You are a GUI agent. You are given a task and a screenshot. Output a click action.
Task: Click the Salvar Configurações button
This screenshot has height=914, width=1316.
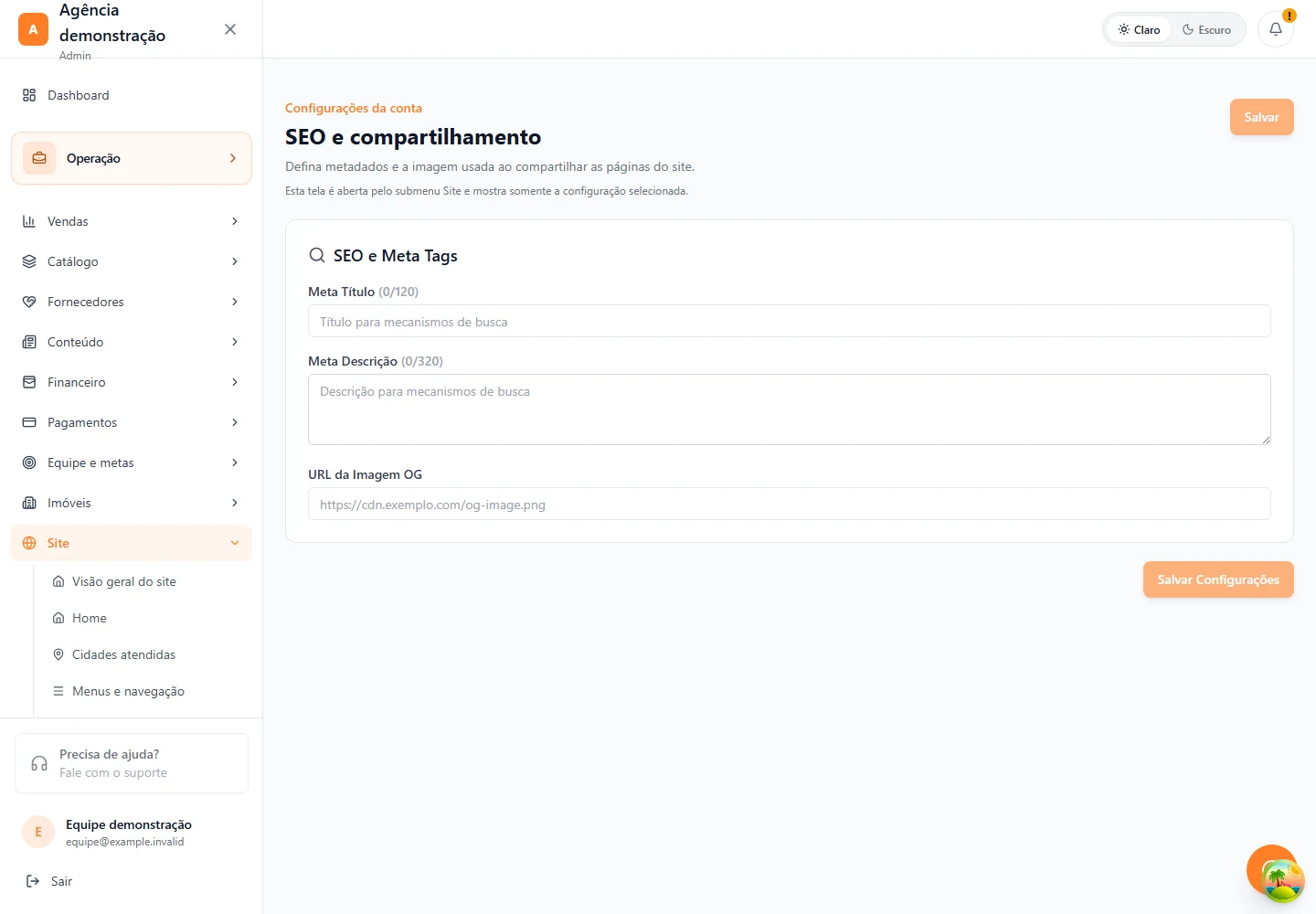(x=1218, y=579)
